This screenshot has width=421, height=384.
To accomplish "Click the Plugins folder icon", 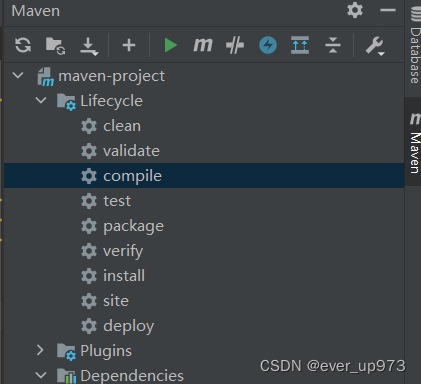I will click(x=66, y=352).
